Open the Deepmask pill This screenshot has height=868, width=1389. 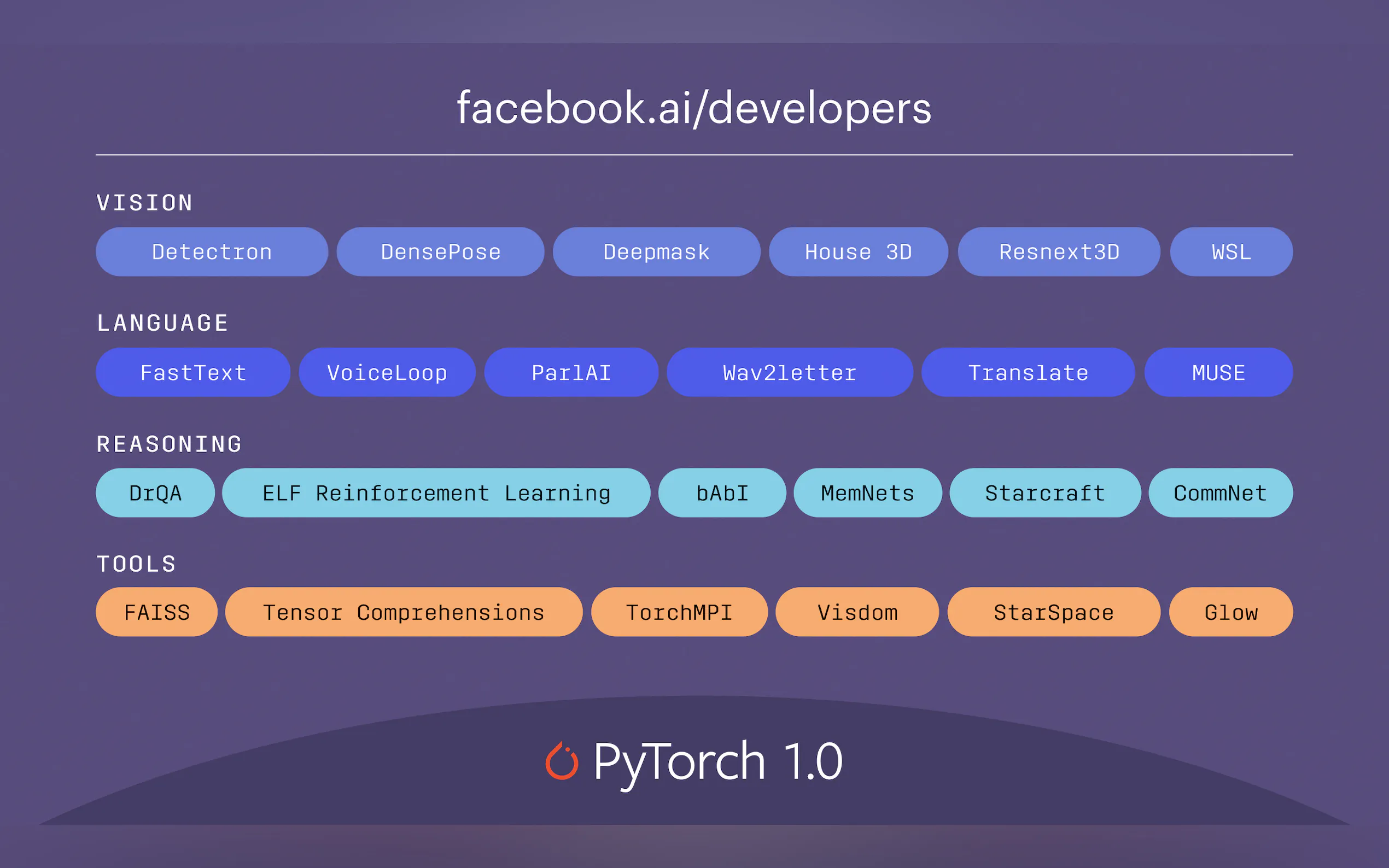click(x=656, y=252)
